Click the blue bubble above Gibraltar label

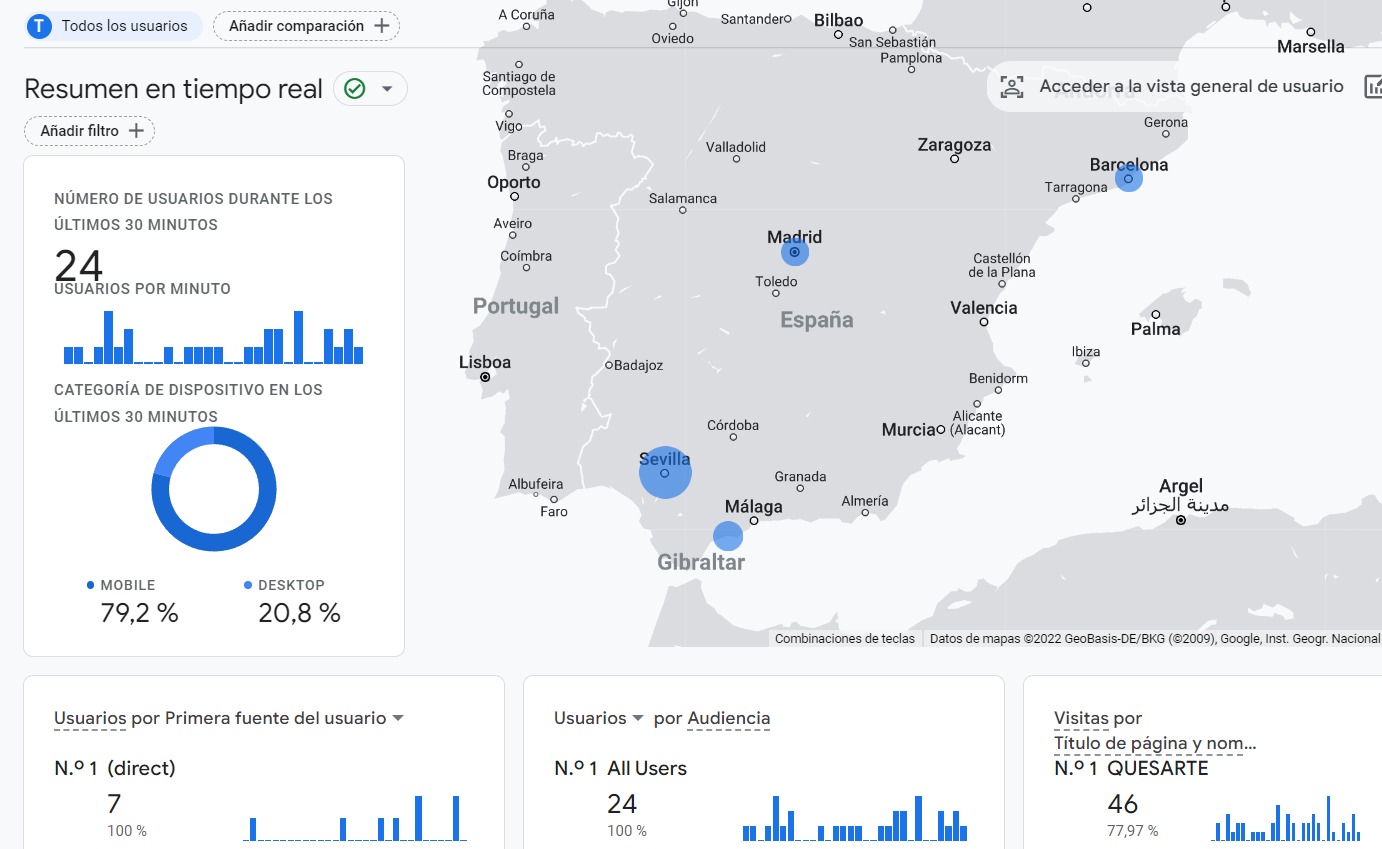coord(728,536)
